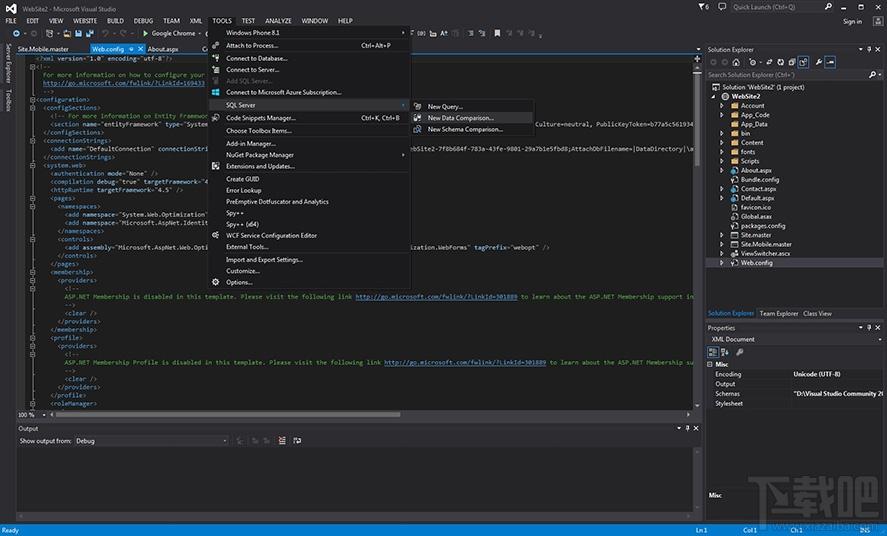
Task: Click Refresh icon in Solution Explorer toolbar
Action: click(x=780, y=62)
